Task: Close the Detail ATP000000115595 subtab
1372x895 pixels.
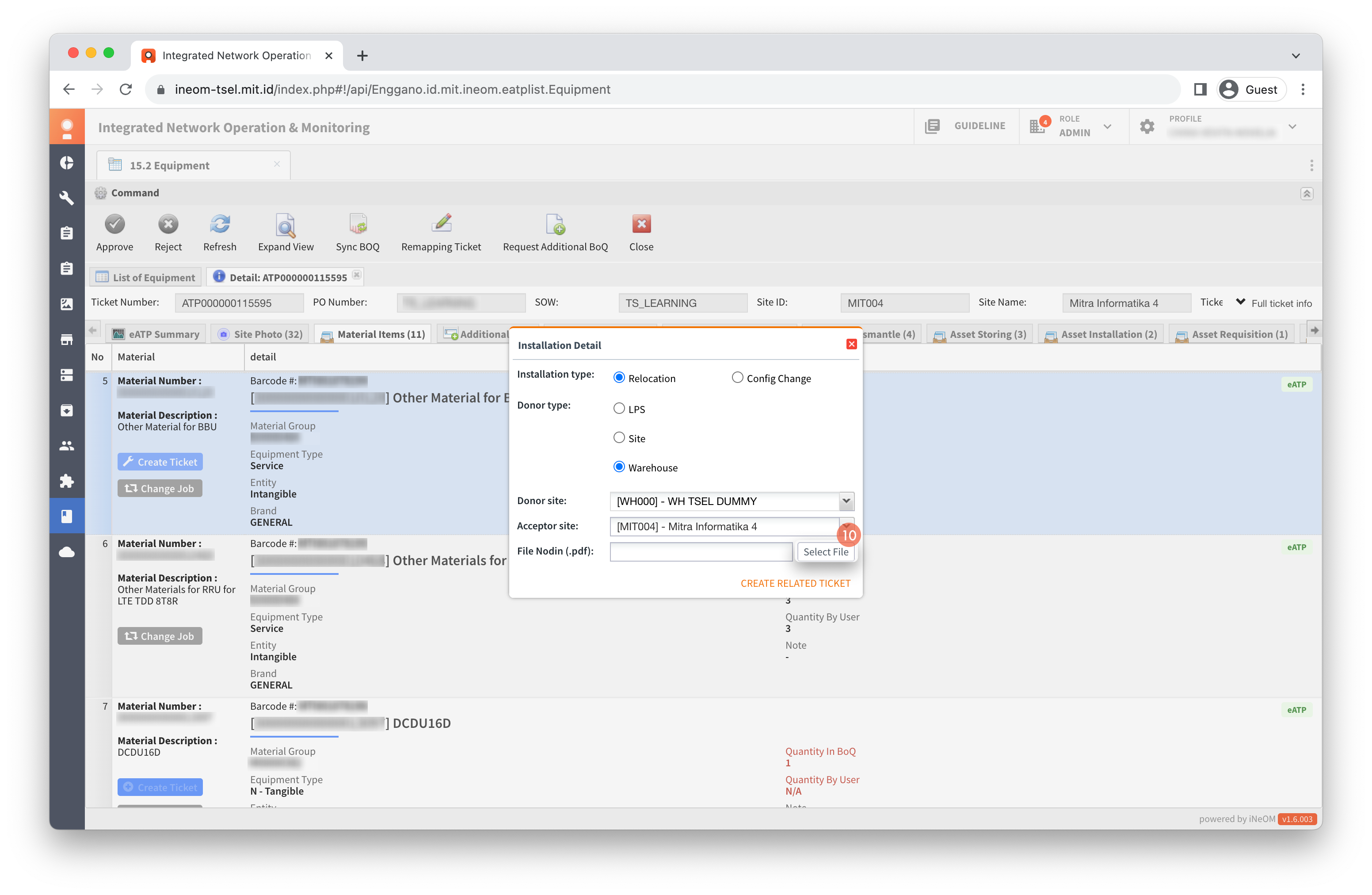Action: coord(357,275)
